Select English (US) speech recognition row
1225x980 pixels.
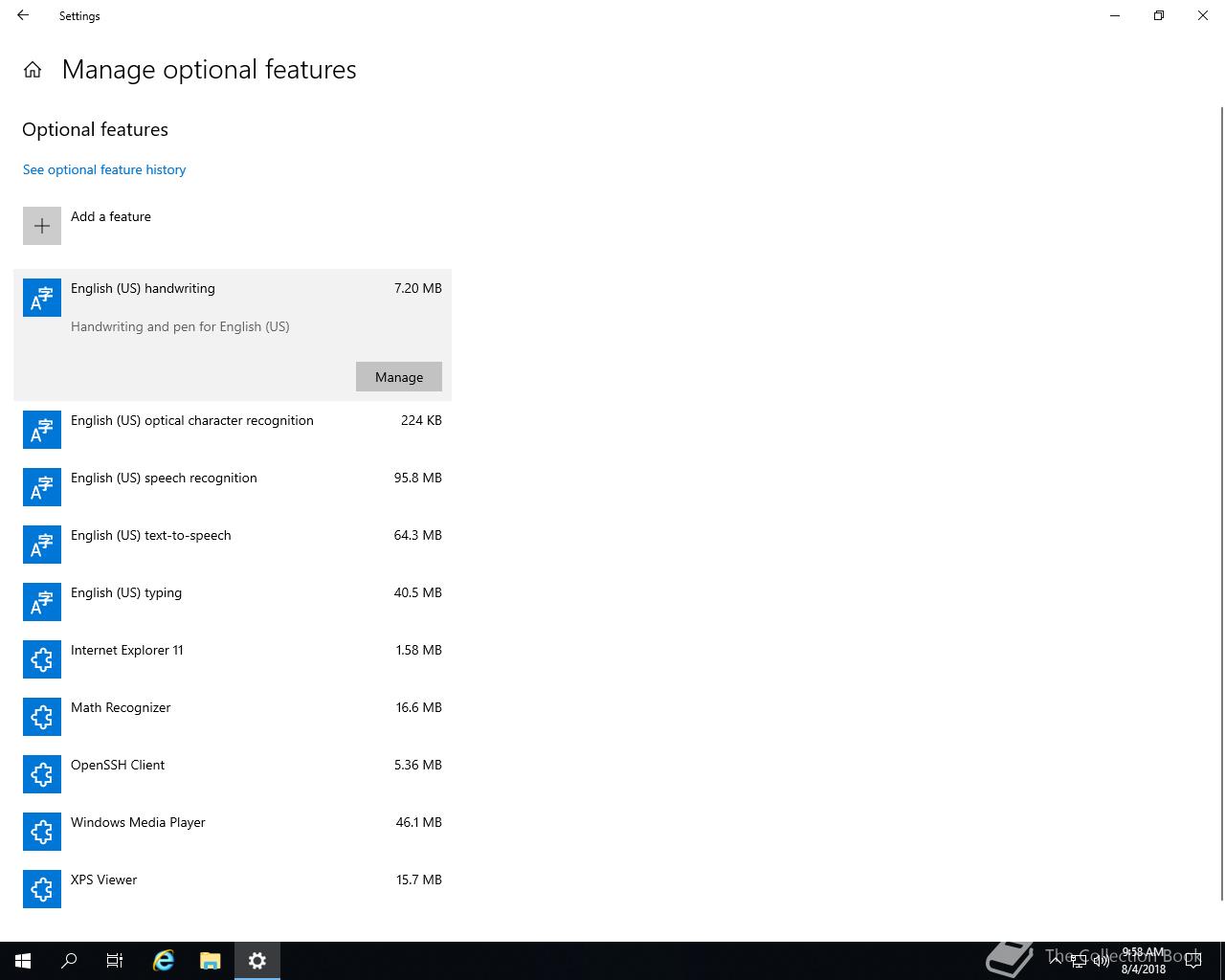point(233,487)
